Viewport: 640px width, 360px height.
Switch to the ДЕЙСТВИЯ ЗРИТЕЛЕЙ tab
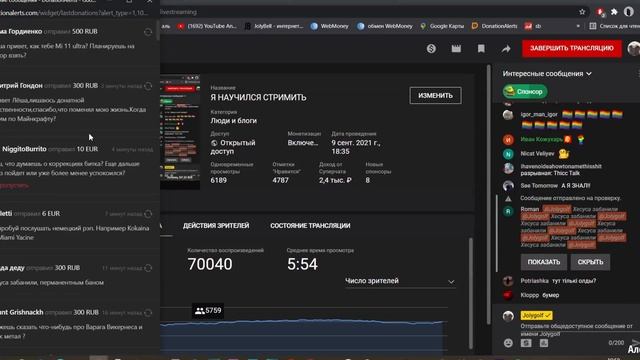tap(216, 226)
